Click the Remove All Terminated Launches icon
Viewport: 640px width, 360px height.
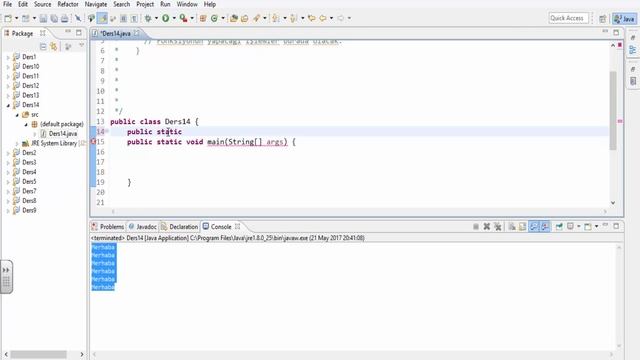pyautogui.click(x=498, y=227)
